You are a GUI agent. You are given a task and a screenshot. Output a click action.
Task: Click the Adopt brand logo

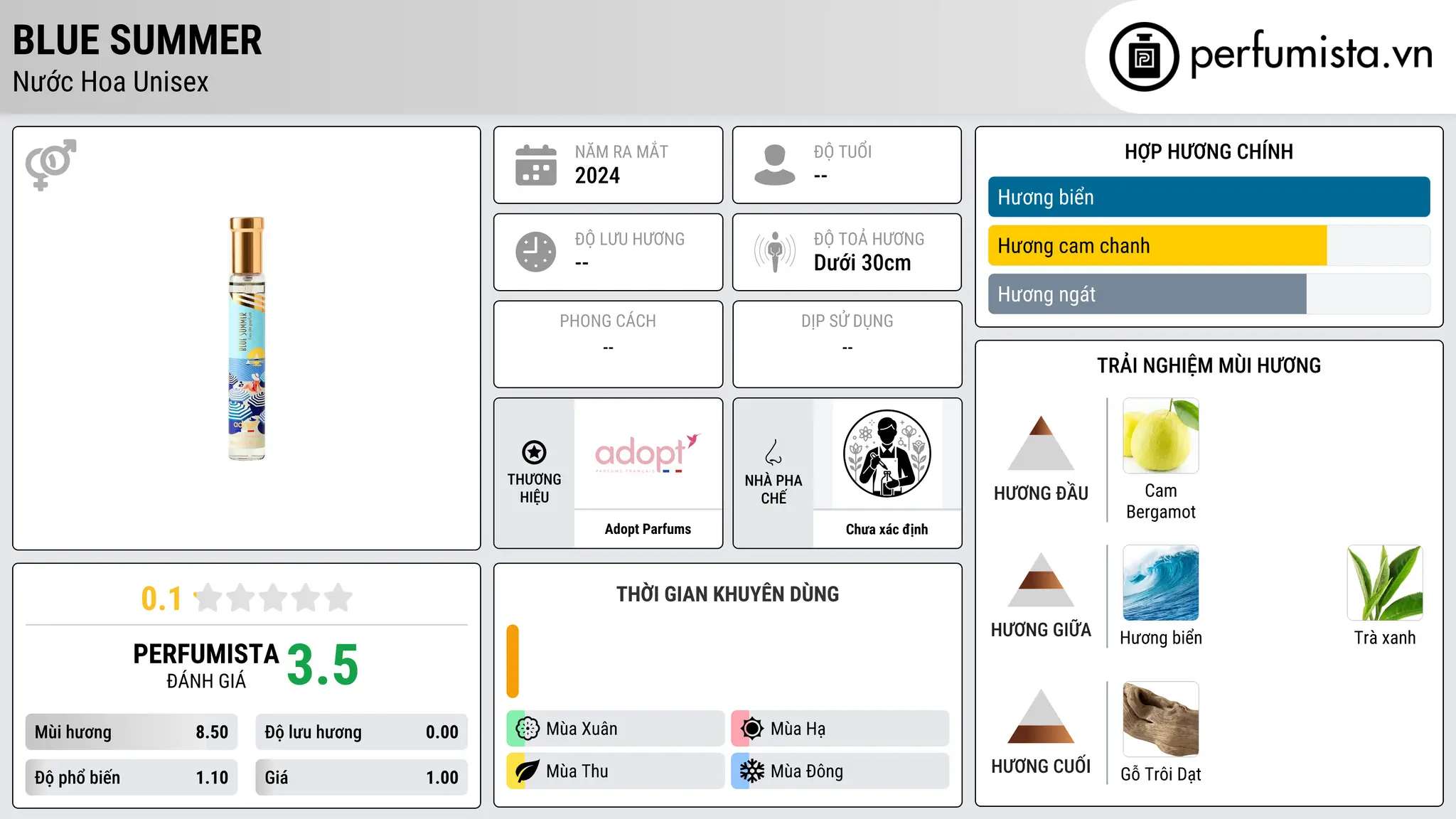[648, 453]
